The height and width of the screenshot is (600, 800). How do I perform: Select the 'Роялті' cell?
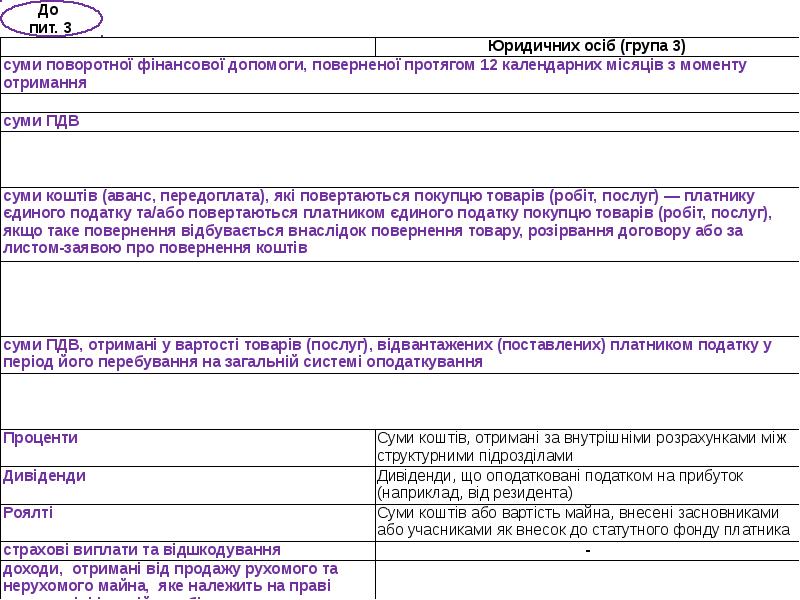(x=188, y=521)
